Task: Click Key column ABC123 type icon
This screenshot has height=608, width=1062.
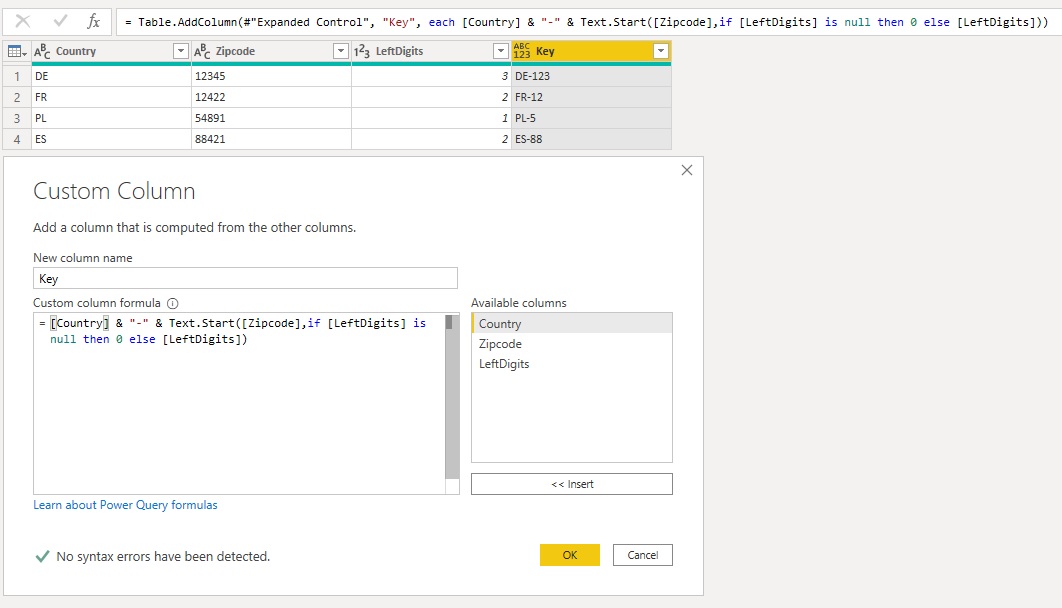Action: 522,51
